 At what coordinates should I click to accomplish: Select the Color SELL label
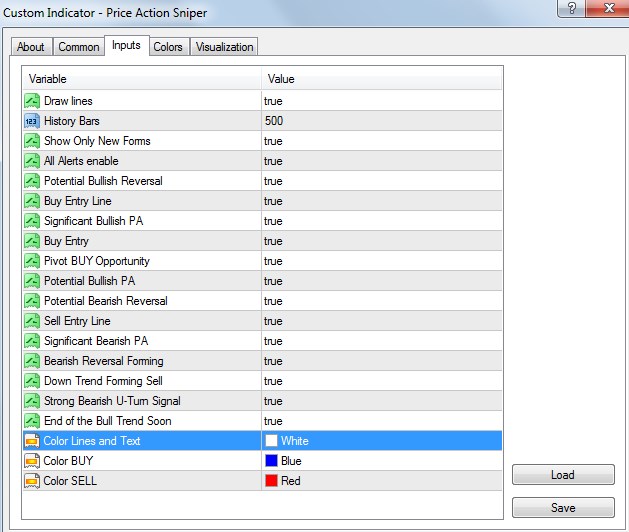(x=70, y=481)
